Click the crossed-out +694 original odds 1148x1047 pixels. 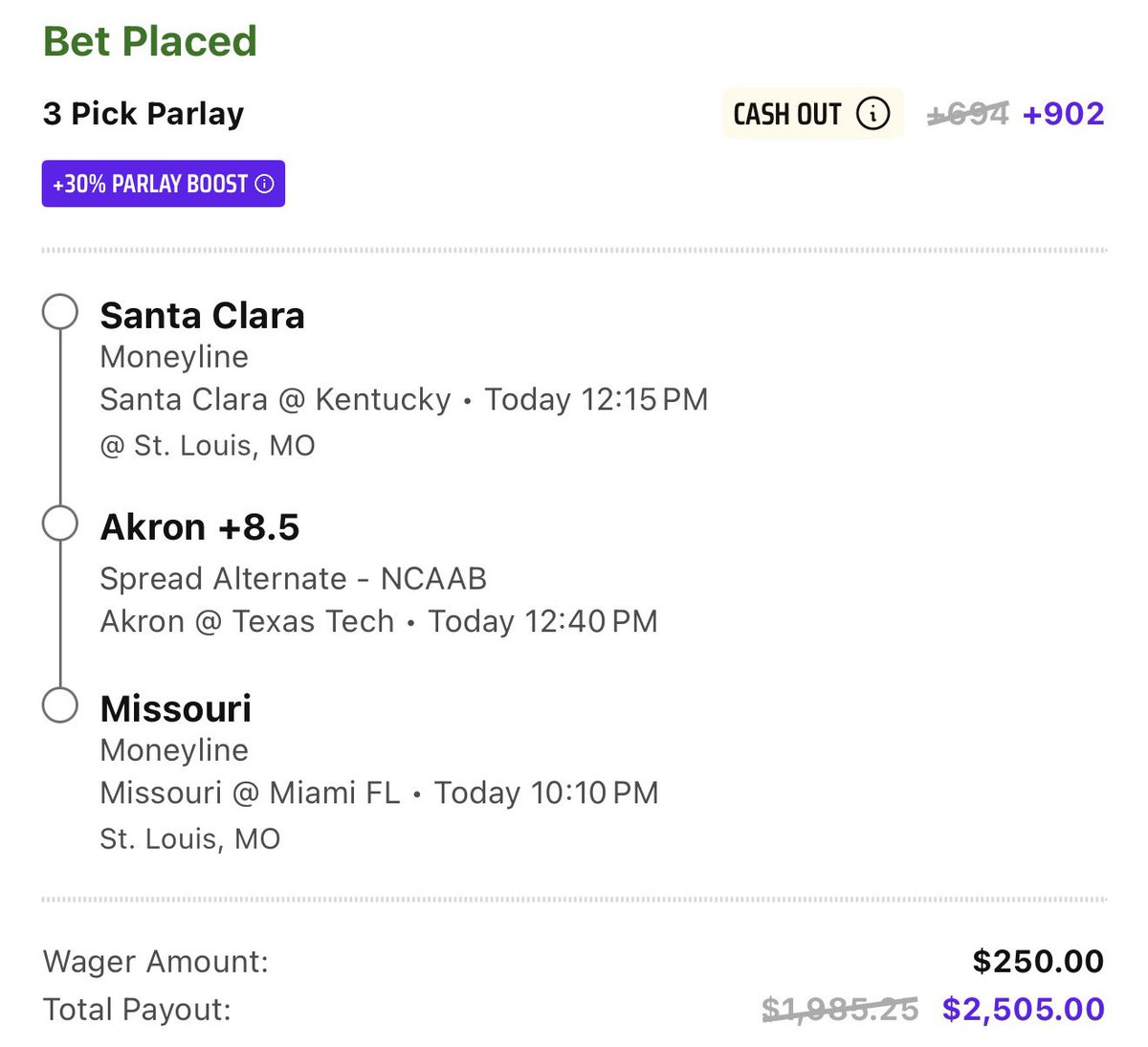tap(967, 114)
